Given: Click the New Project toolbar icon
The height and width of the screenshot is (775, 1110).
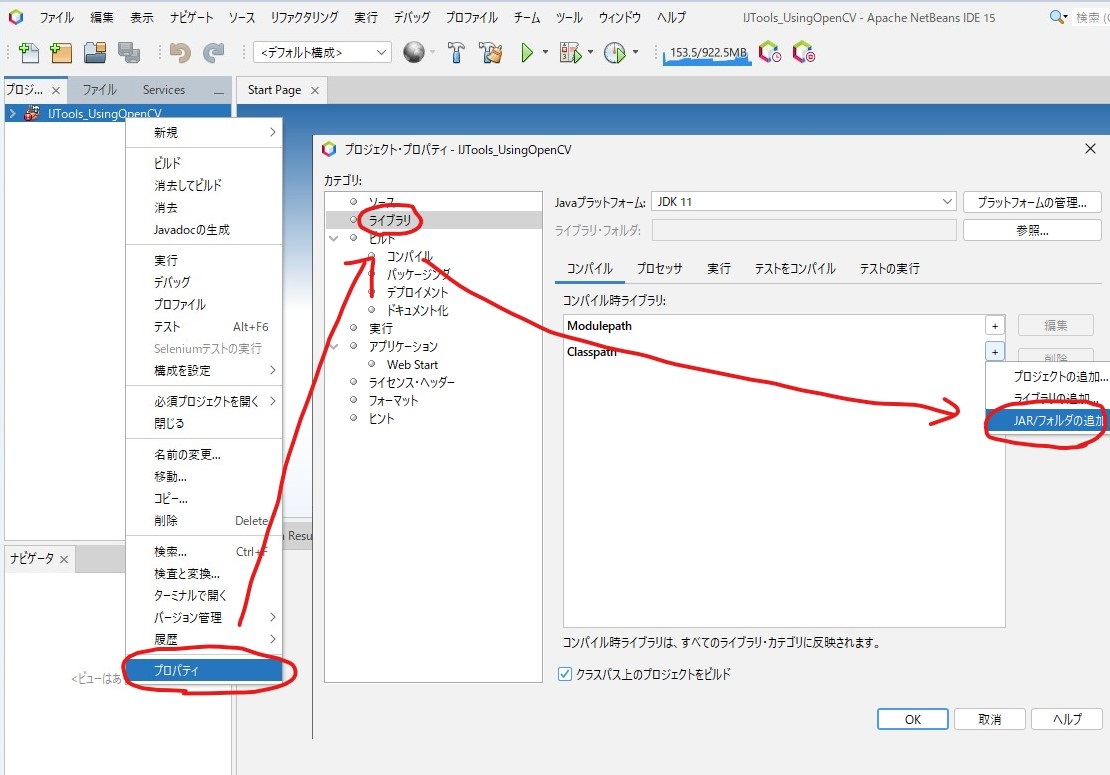Looking at the screenshot, I should pyautogui.click(x=61, y=52).
